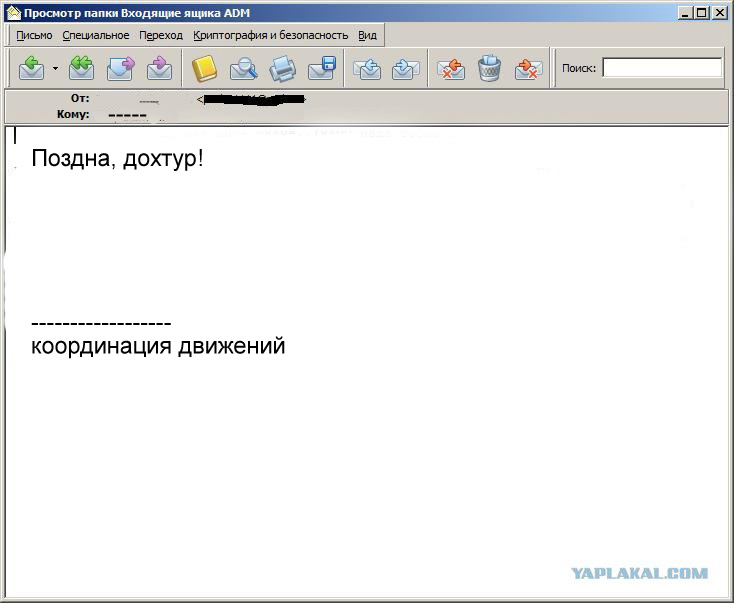
Task: Save message using floppy disk envelope icon
Action: click(x=322, y=68)
